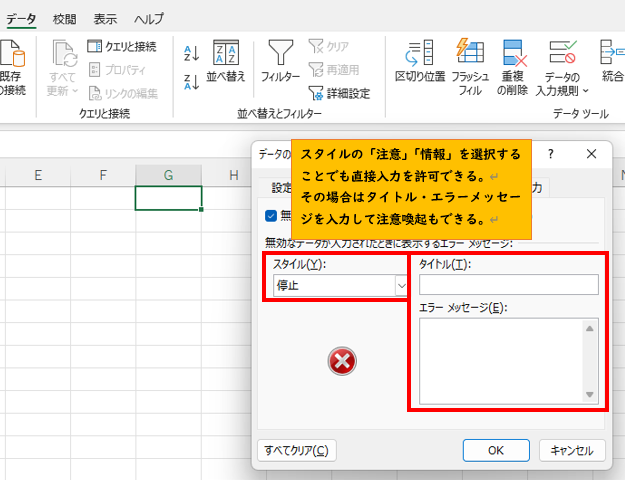Click the すべてクリア button
Image resolution: width=625 pixels, height=480 pixels.
click(x=297, y=450)
